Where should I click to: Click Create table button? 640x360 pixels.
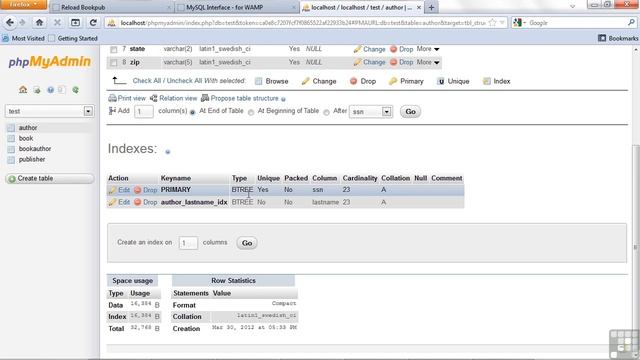50,179
